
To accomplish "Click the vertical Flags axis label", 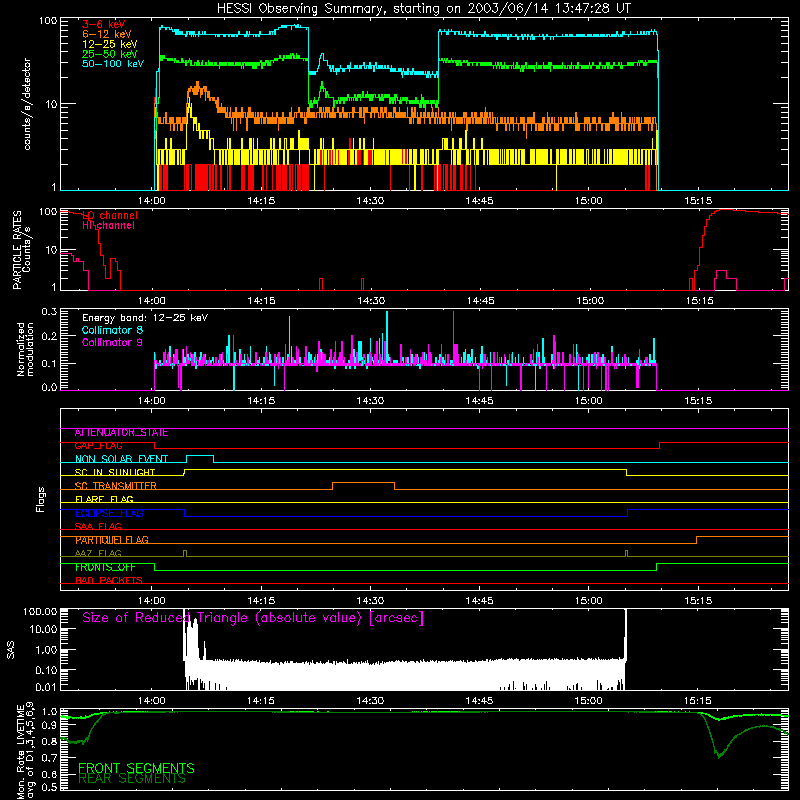I will click(41, 499).
